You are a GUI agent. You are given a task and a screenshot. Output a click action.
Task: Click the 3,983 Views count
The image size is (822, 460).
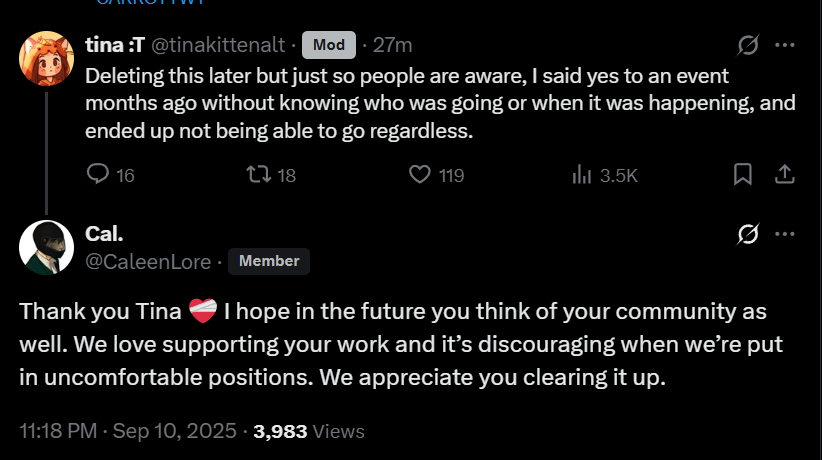(308, 432)
